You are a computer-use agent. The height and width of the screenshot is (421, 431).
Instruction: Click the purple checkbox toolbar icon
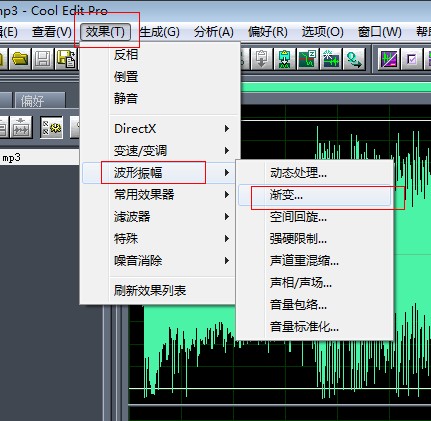click(412, 59)
